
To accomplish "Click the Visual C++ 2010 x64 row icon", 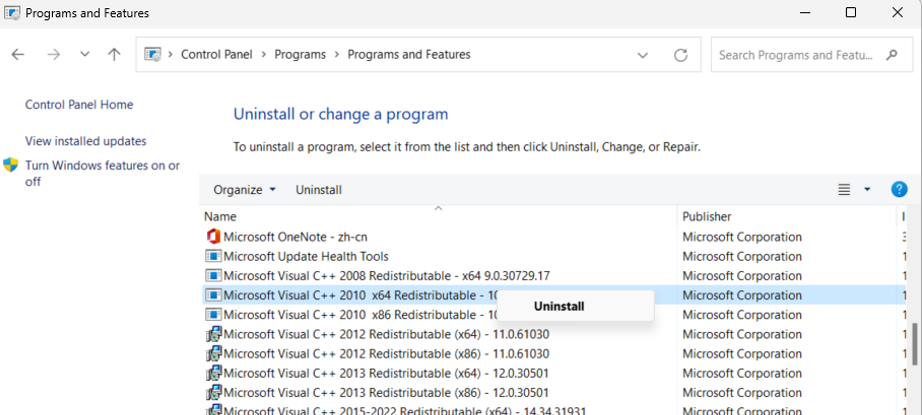I will [213, 295].
